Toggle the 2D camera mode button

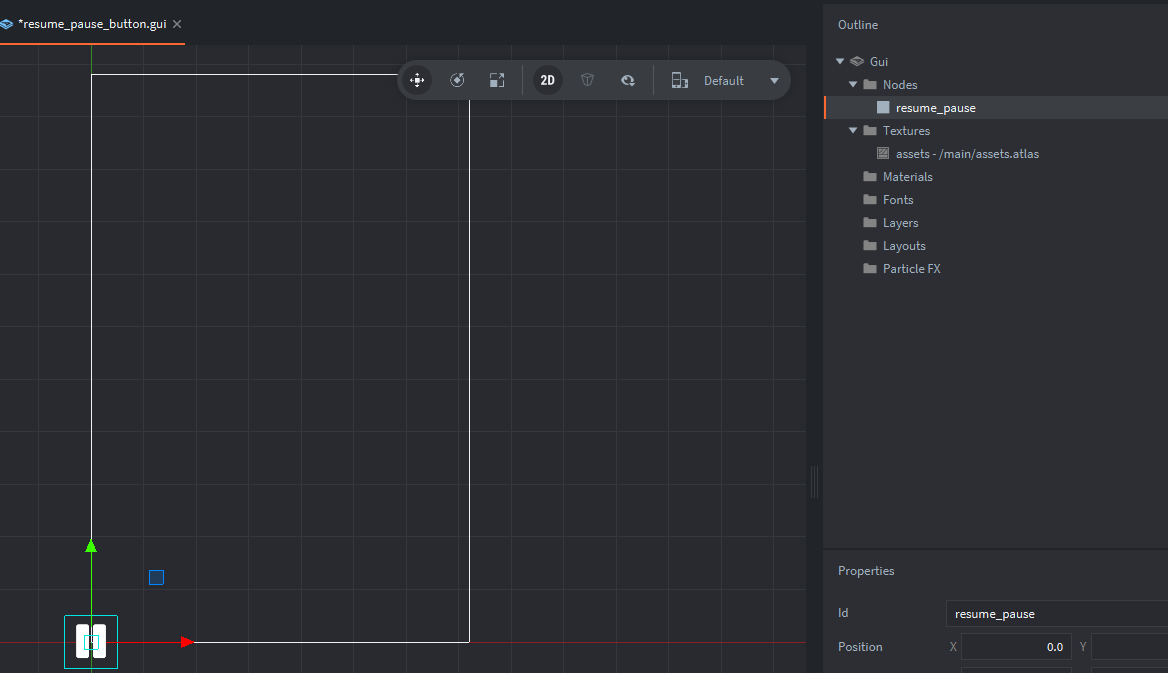548,80
